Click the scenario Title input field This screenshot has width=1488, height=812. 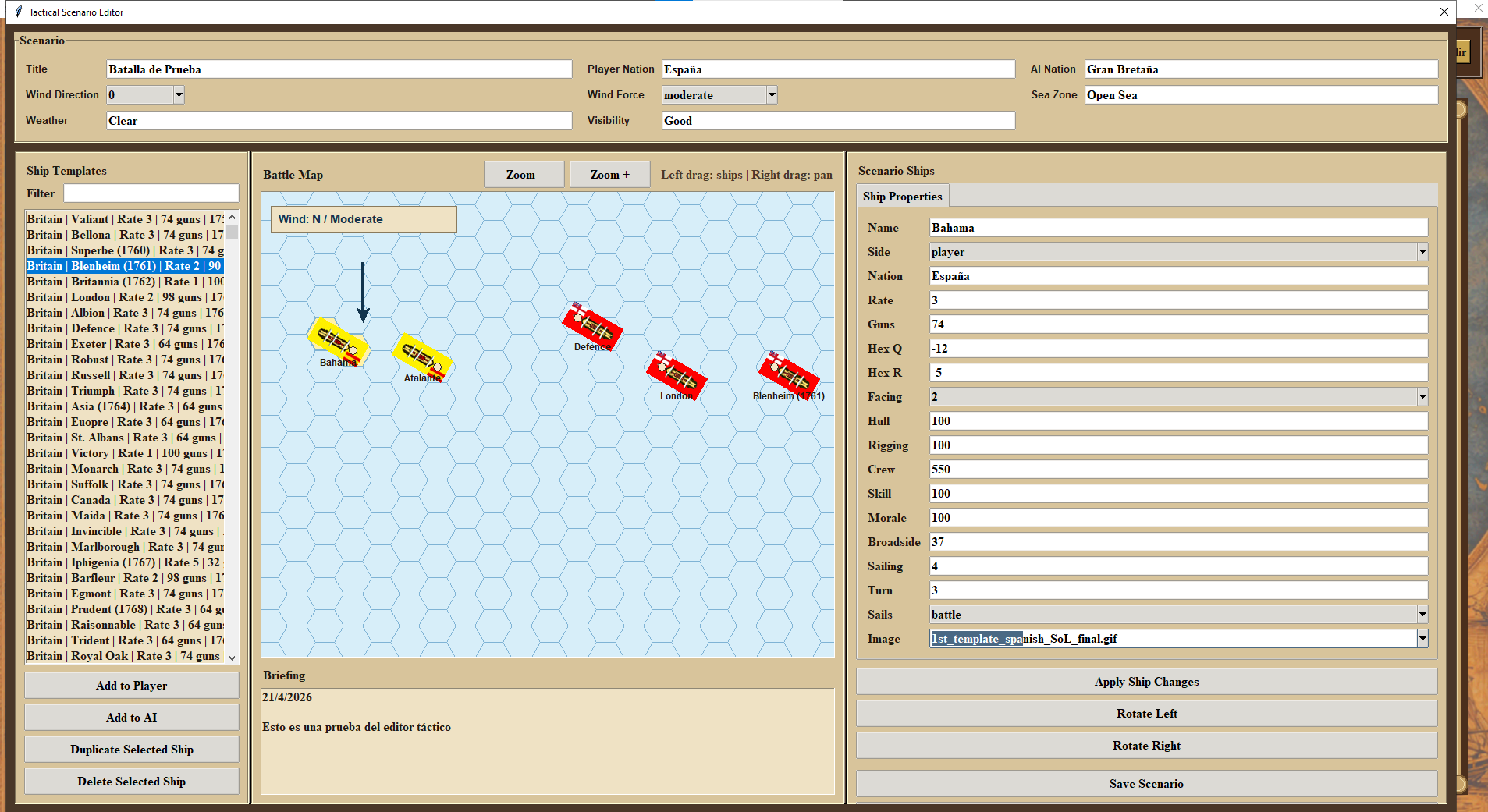[x=339, y=69]
